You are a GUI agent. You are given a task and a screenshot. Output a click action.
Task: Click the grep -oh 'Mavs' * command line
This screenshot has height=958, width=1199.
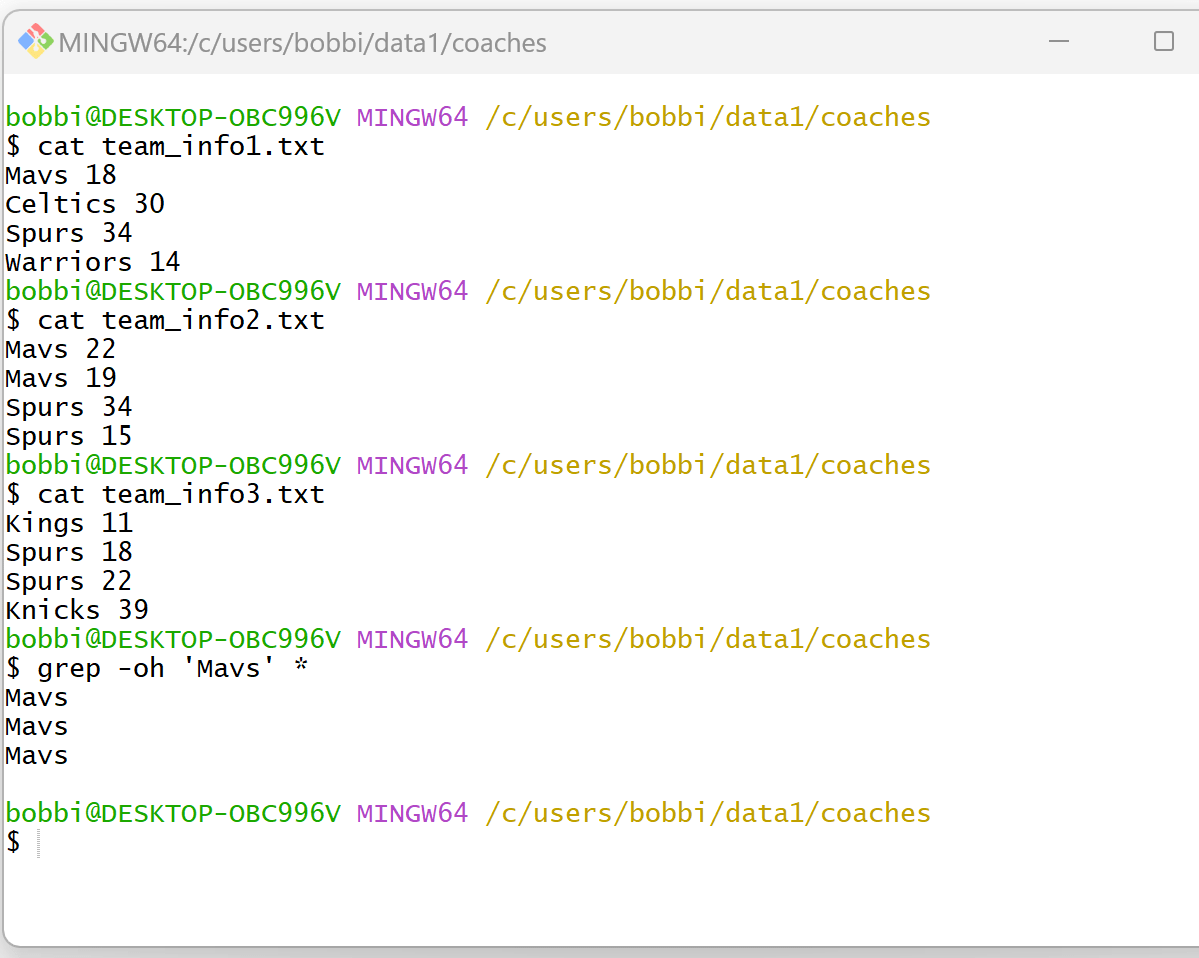click(157, 669)
